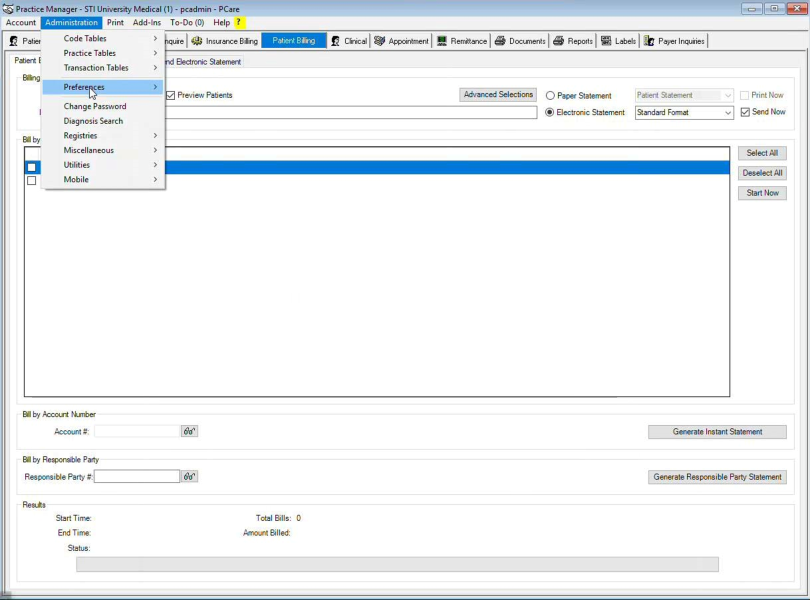Click the Payer Inquiries icon
The width and height of the screenshot is (810, 600).
(x=649, y=41)
